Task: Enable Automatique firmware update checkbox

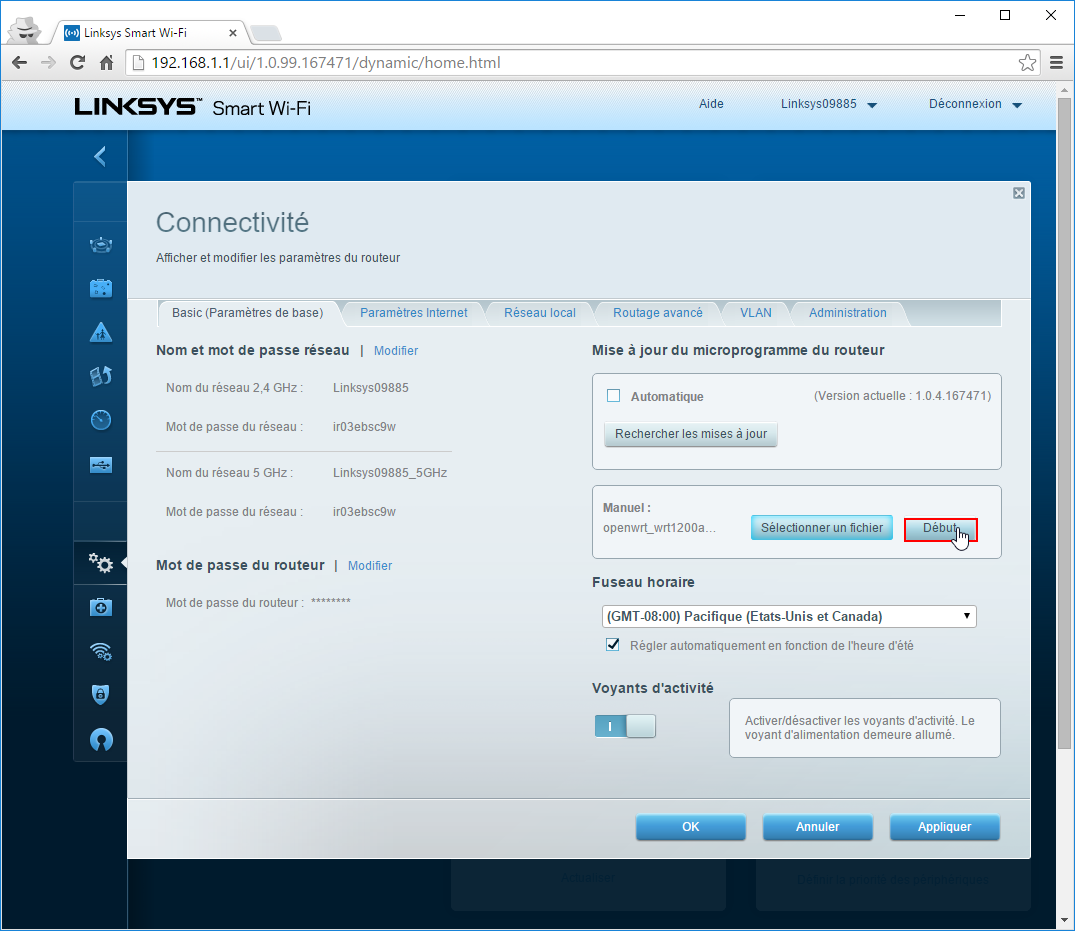Action: 614,396
